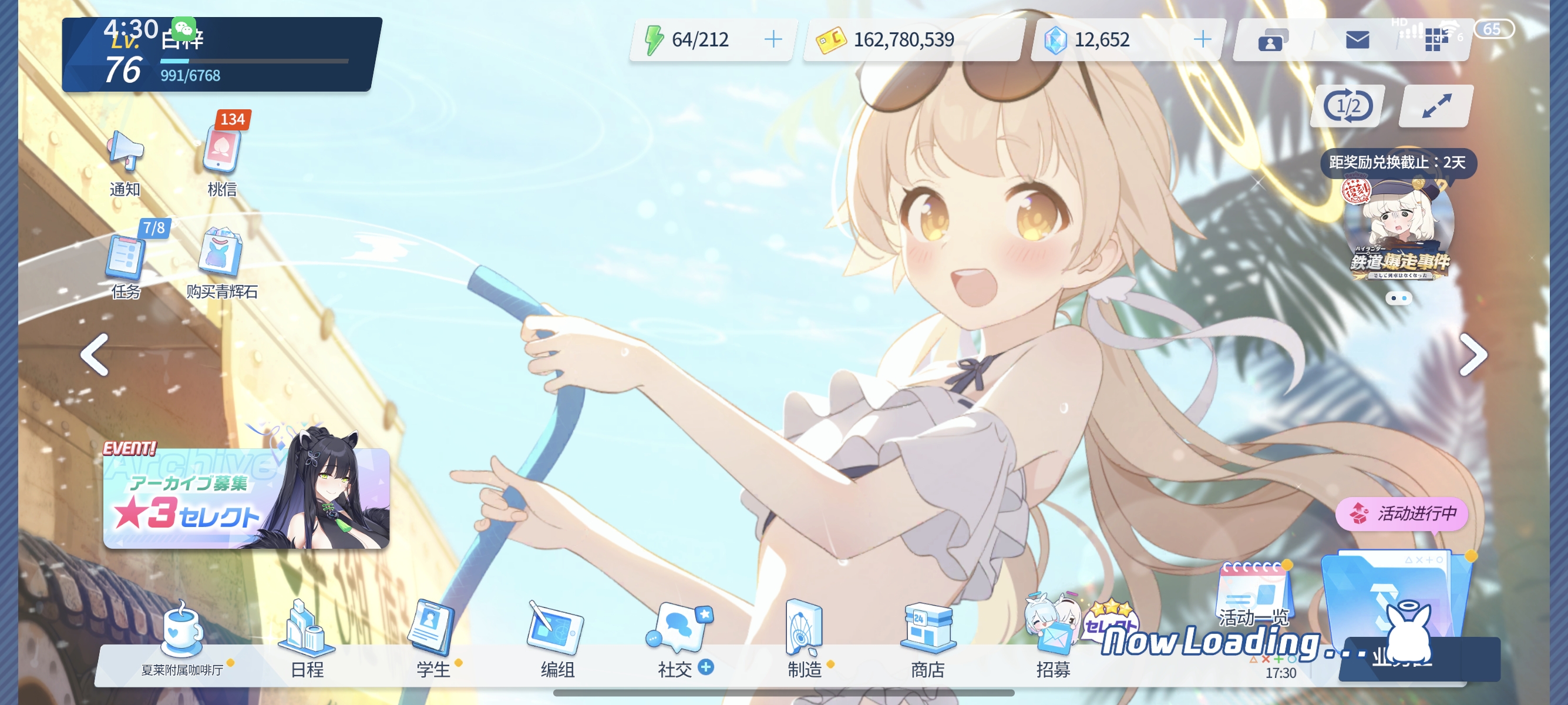
Task: Open the 商店 shop menu item
Action: tap(928, 639)
